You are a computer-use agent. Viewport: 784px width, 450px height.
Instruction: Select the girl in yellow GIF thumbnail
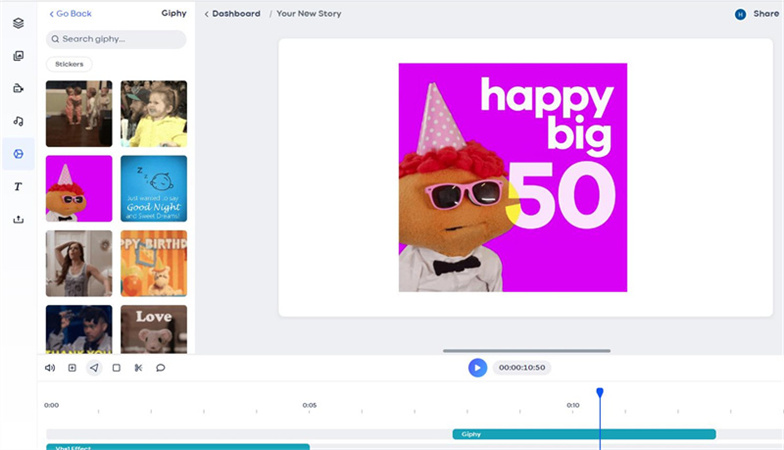pyautogui.click(x=154, y=114)
